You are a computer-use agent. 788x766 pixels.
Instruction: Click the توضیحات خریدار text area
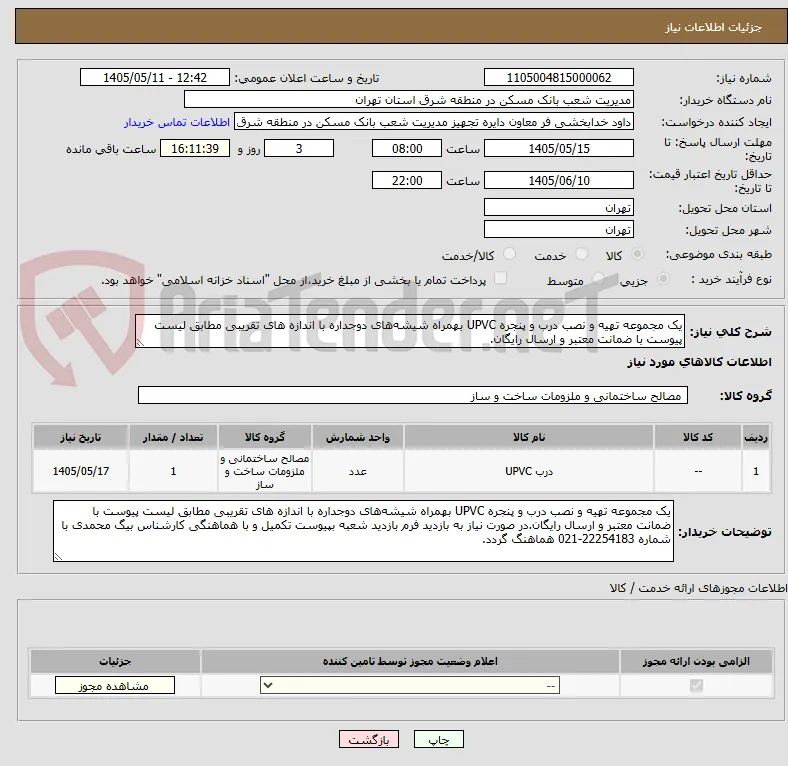(363, 531)
